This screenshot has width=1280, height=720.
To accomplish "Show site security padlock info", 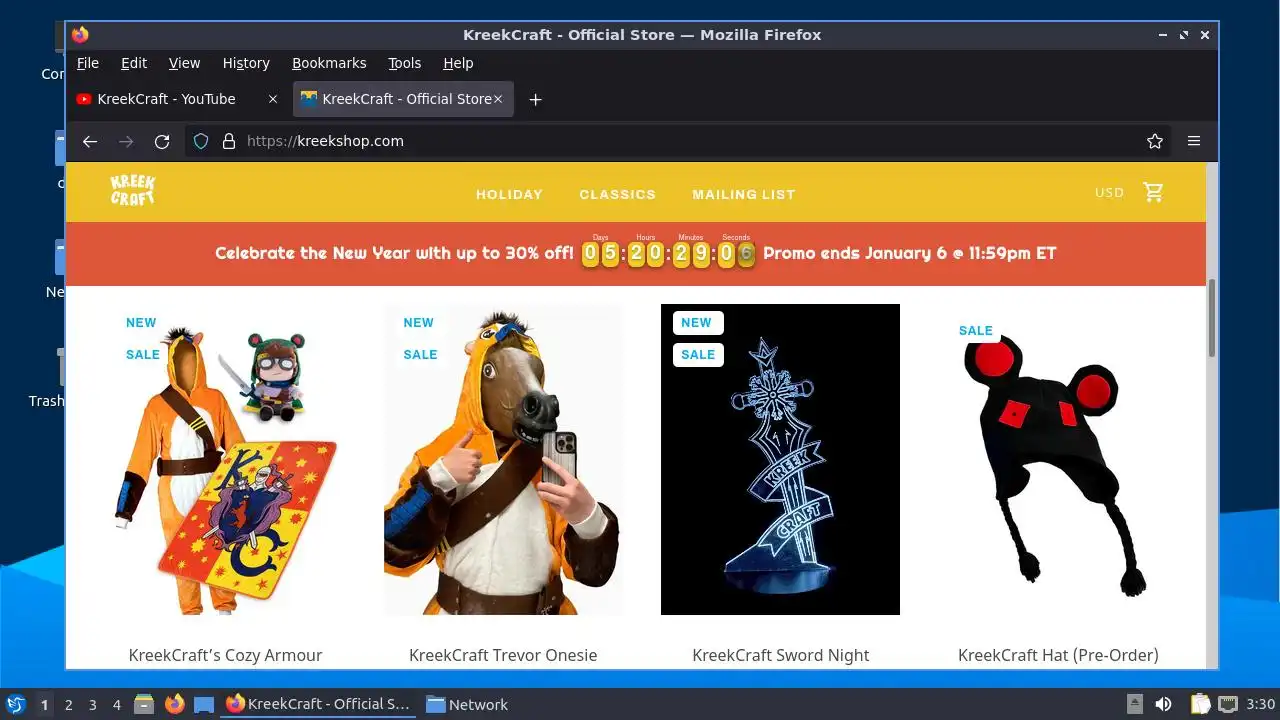I will pyautogui.click(x=228, y=141).
